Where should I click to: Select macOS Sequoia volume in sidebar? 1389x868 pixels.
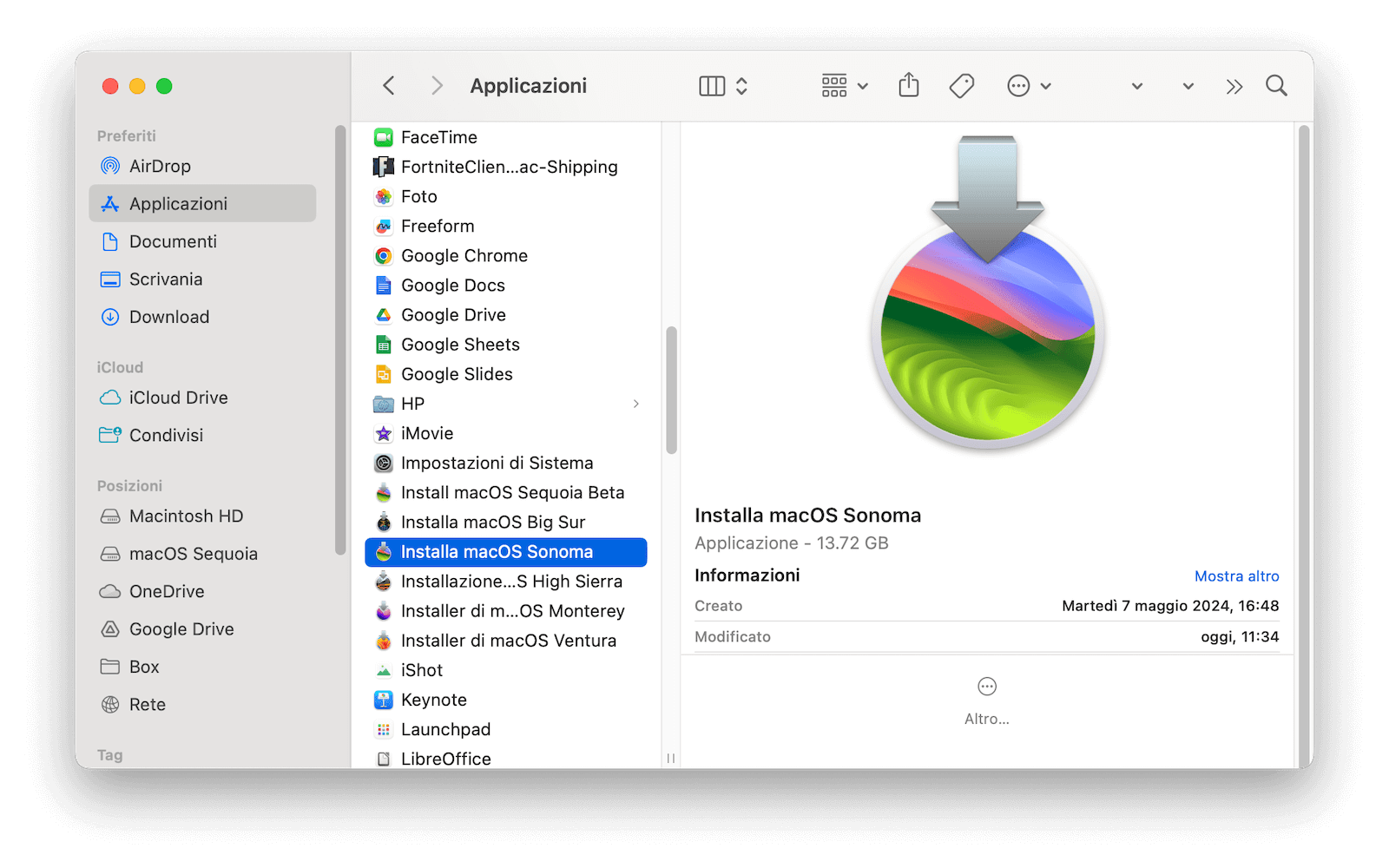(202, 554)
